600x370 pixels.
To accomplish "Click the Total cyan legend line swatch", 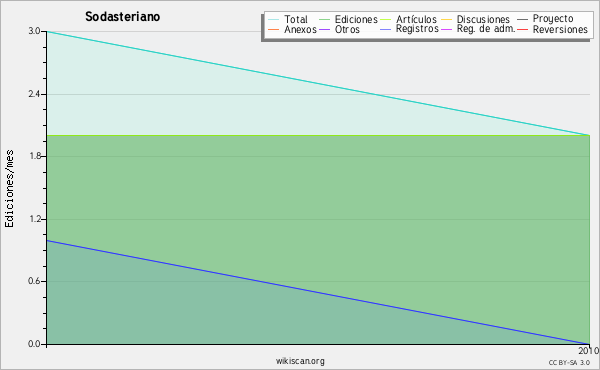I will click(274, 20).
